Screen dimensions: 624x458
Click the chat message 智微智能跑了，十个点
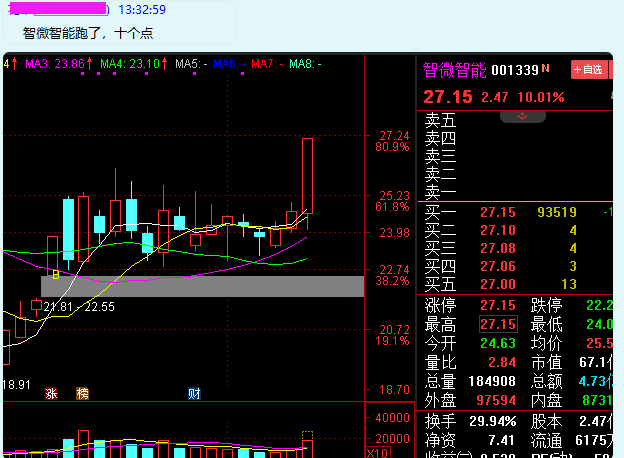(x=88, y=33)
